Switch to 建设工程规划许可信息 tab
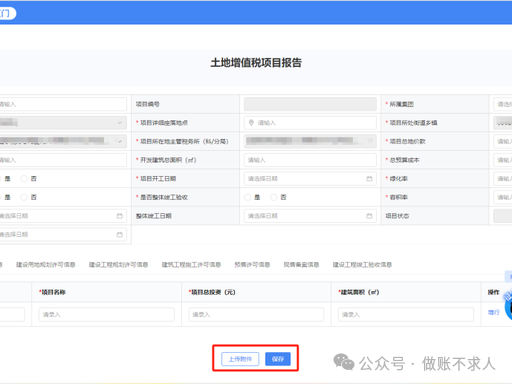This screenshot has width=512, height=384. (118, 265)
